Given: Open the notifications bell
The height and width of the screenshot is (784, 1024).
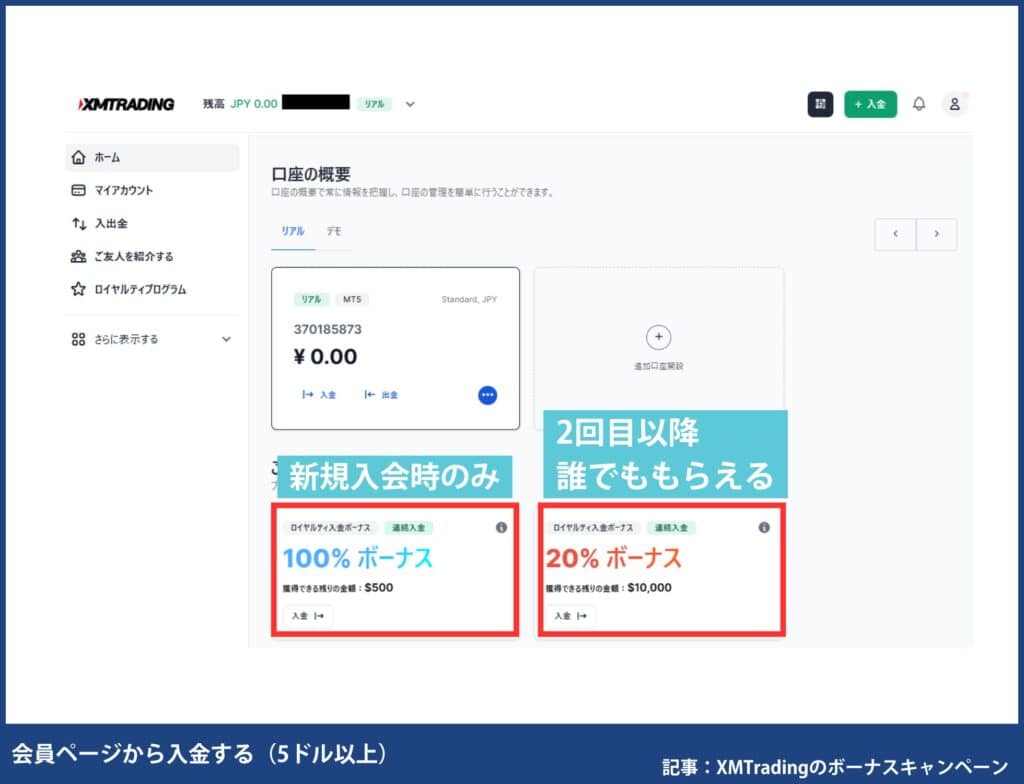Looking at the screenshot, I should 919,104.
